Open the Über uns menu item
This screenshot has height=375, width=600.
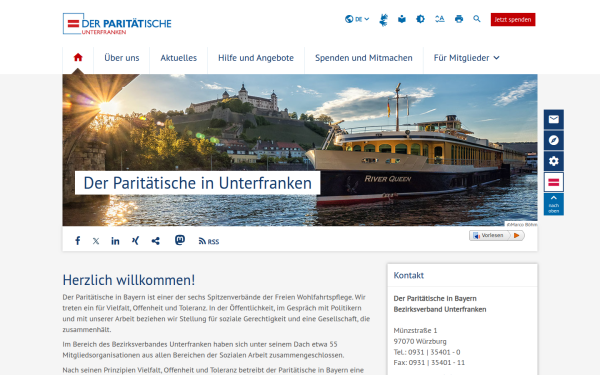[122, 58]
